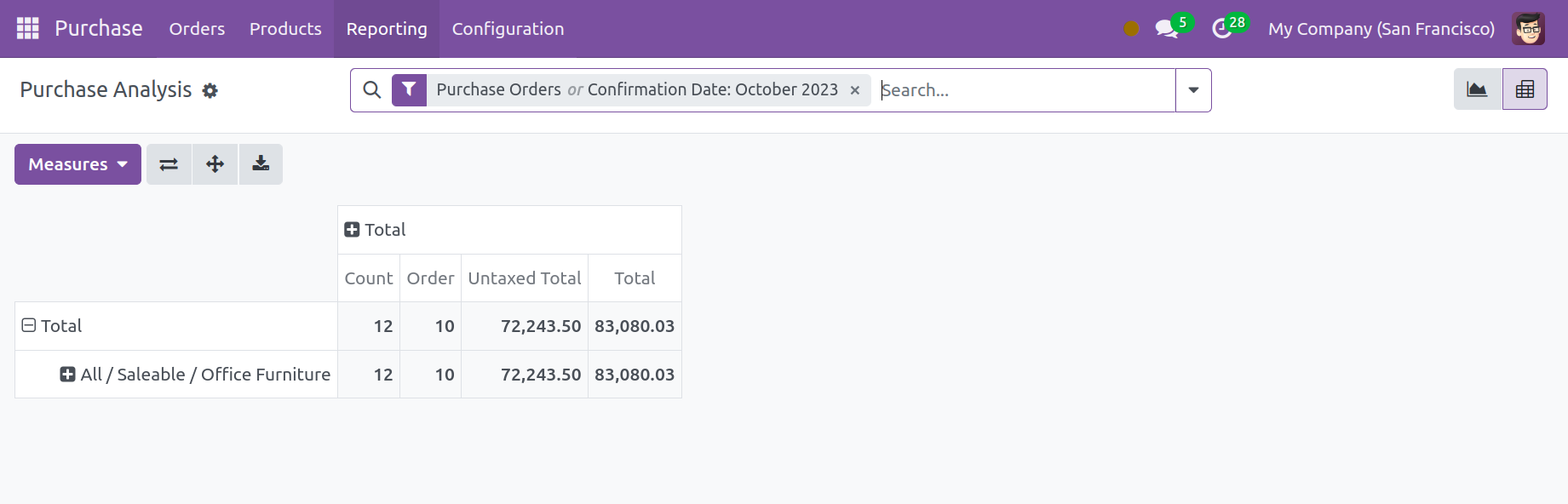Remove the Purchase Orders filter facet
Image resolution: width=1568 pixels, height=504 pixels.
(x=855, y=90)
